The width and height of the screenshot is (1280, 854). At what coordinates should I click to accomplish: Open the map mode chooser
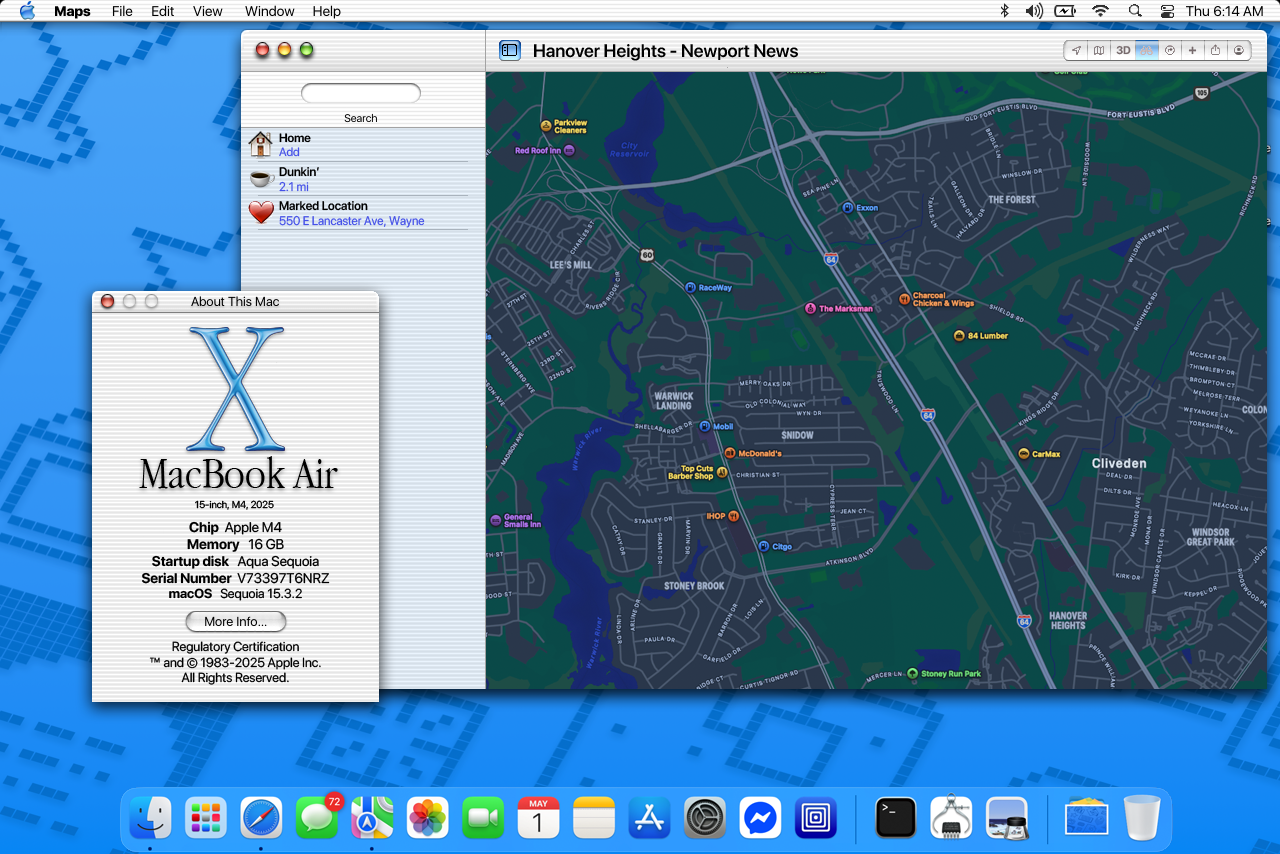click(x=1099, y=50)
